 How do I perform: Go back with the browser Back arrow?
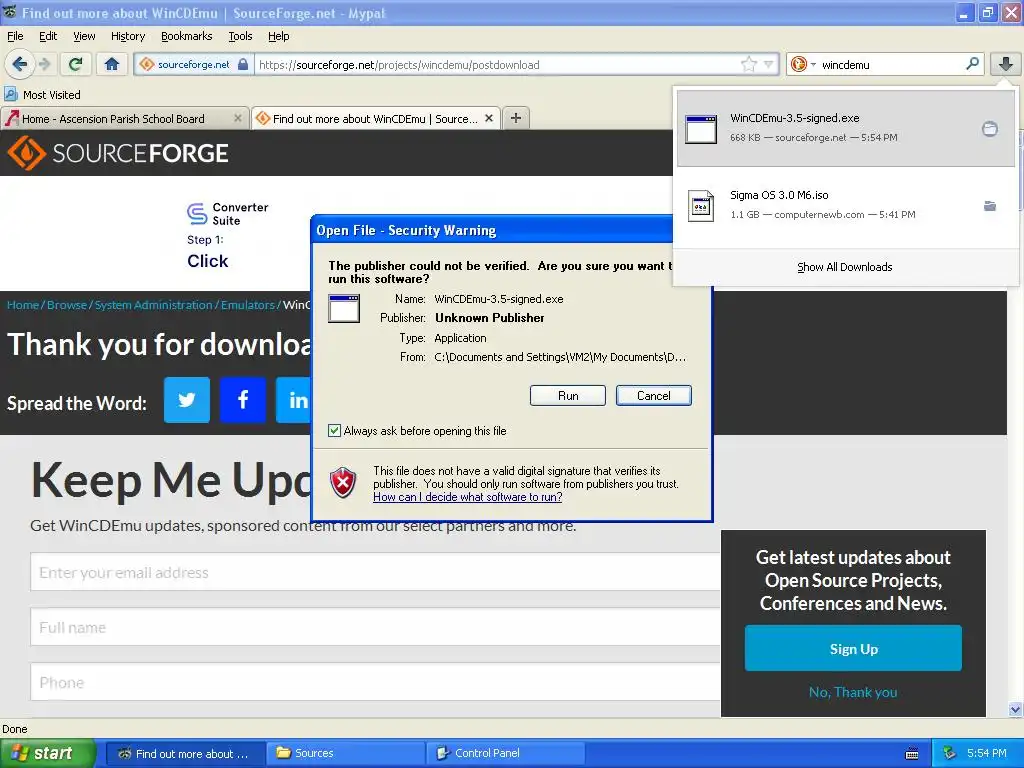[x=19, y=64]
